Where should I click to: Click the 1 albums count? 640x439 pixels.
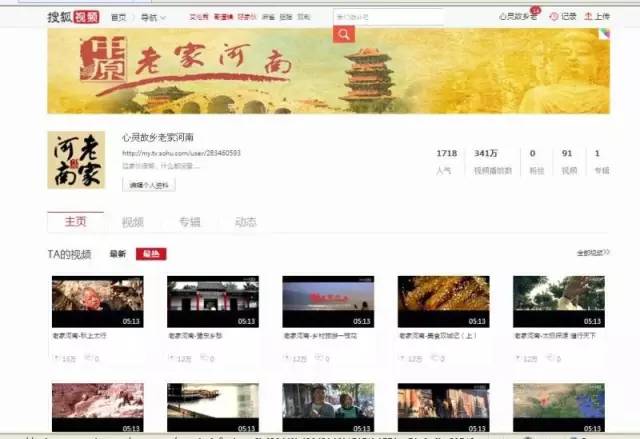[597, 153]
